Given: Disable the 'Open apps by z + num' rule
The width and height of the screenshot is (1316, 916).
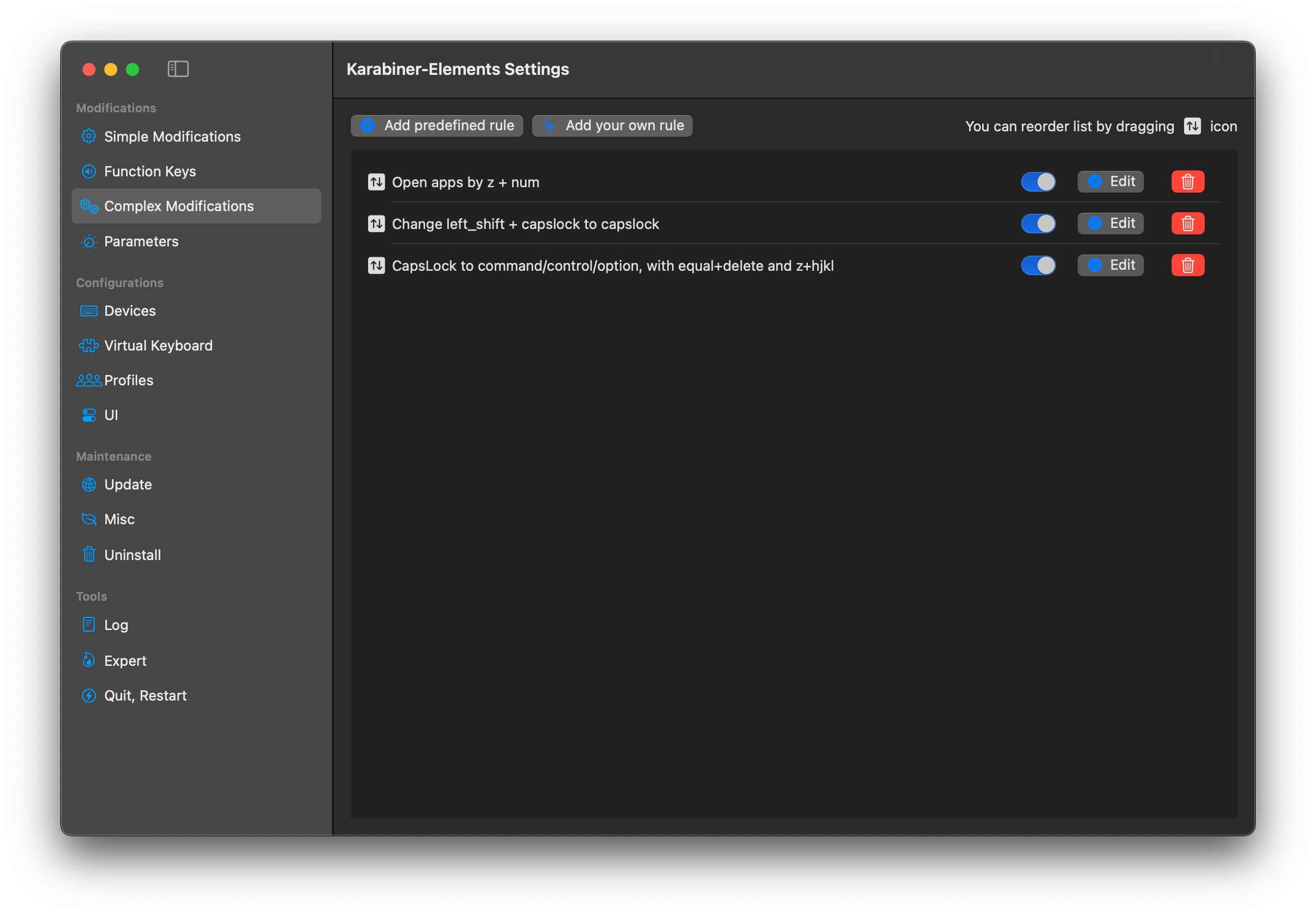Looking at the screenshot, I should coord(1037,182).
